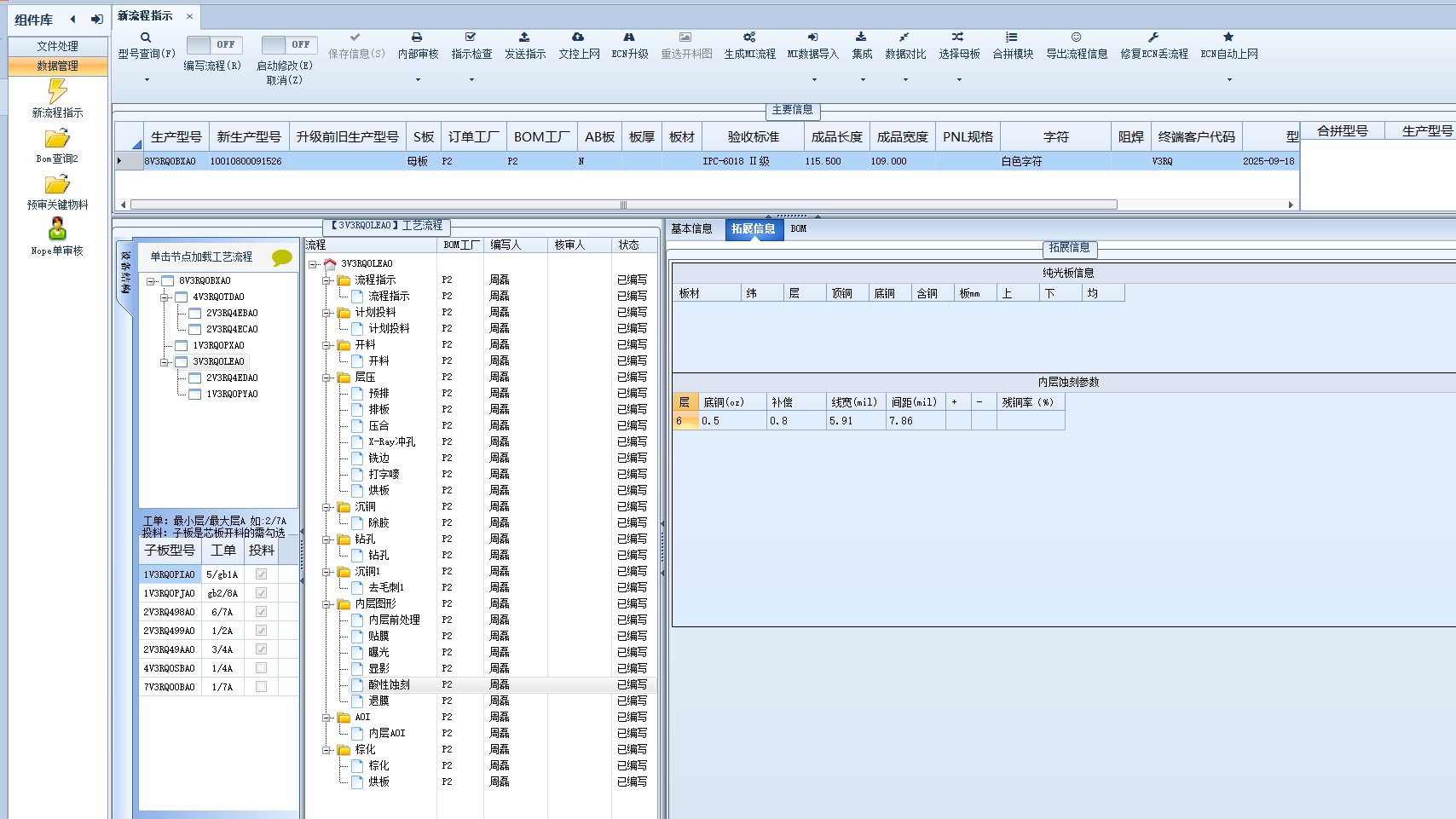
Task: Collapse 4V3RQOTDA0 node in board tree
Action: tap(165, 297)
